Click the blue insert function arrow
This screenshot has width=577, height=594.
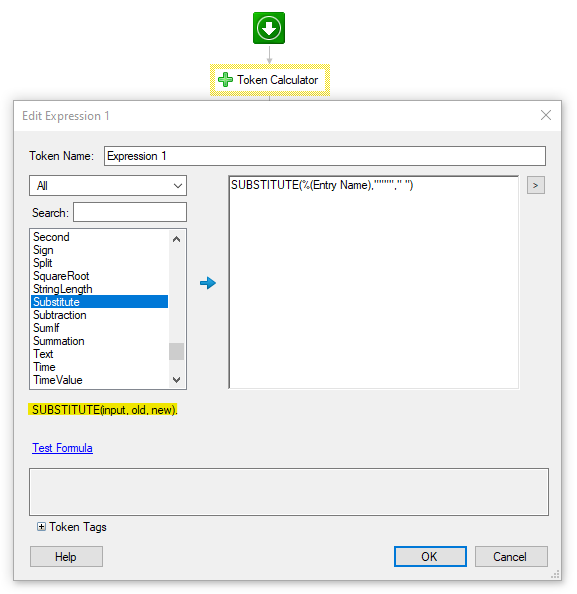coord(208,283)
